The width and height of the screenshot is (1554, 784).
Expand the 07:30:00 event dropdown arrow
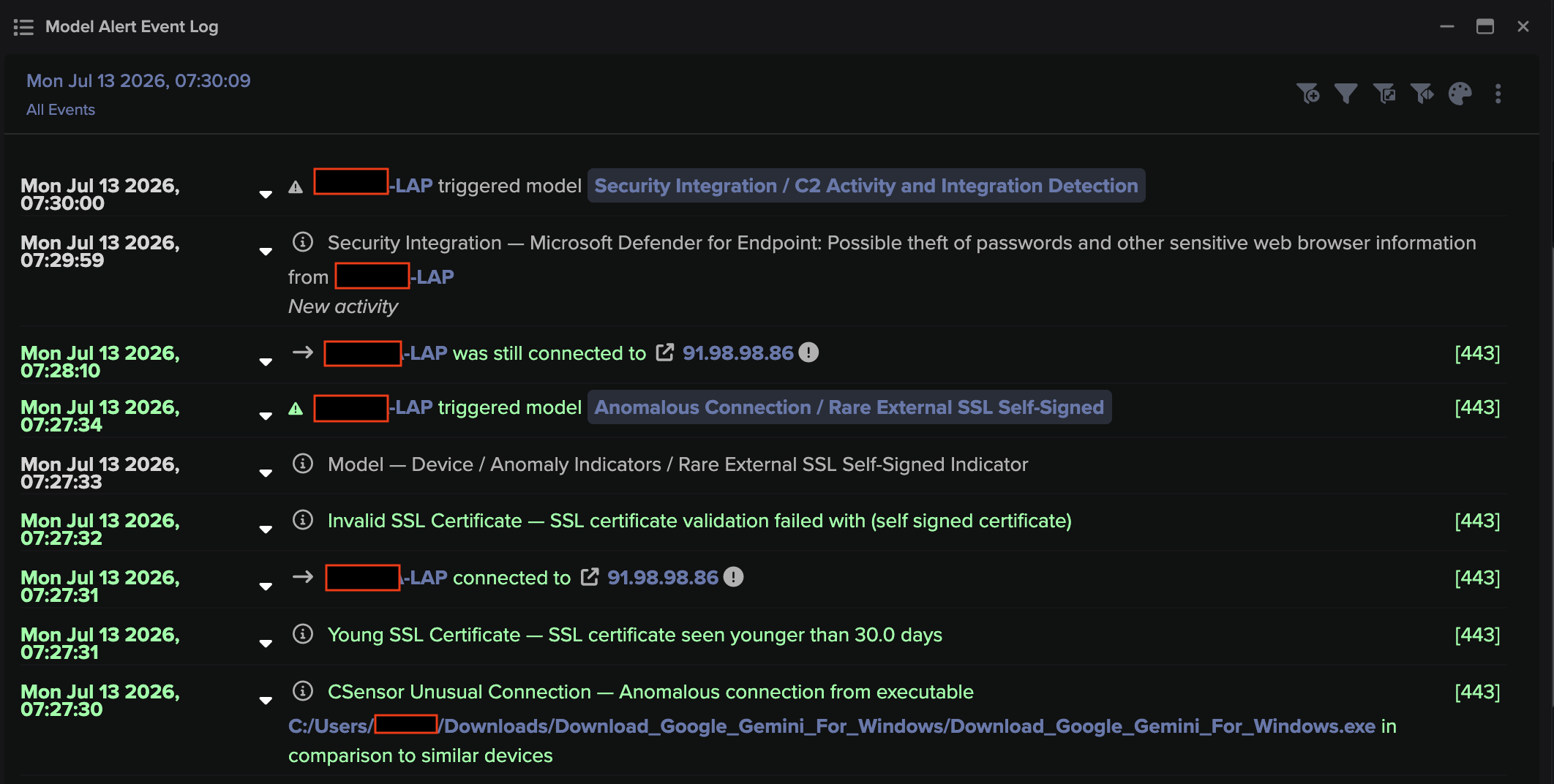point(266,195)
